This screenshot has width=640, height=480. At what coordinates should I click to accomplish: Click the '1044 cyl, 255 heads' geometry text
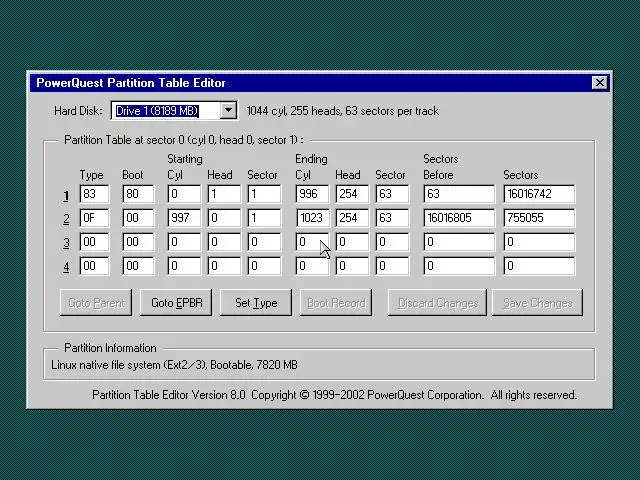click(342, 111)
